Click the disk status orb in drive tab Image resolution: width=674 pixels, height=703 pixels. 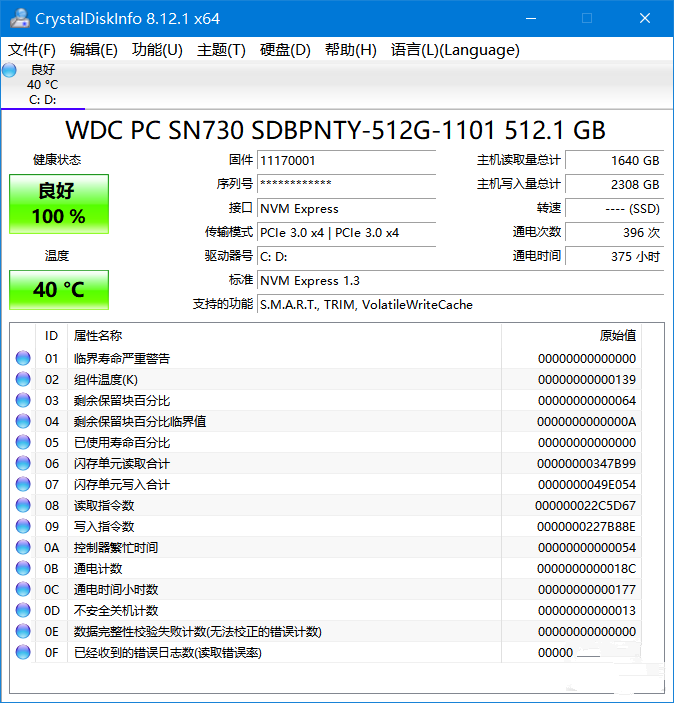10,70
